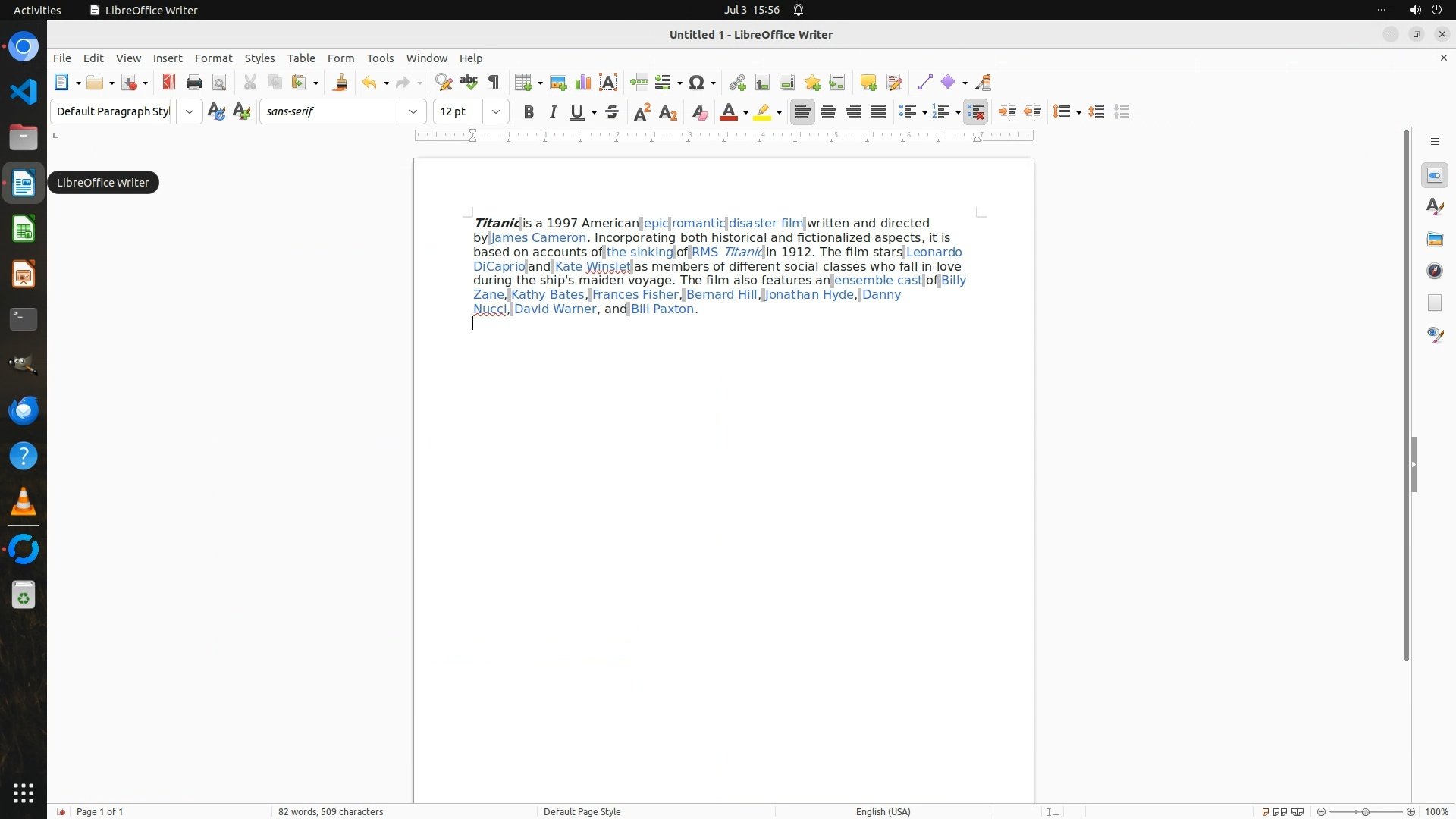This screenshot has height=819, width=1456.
Task: Click English (USA) language in status bar
Action: point(883,811)
